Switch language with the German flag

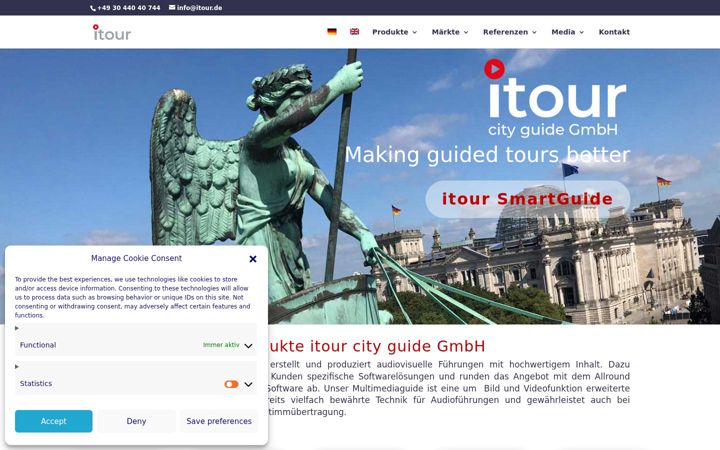(332, 32)
